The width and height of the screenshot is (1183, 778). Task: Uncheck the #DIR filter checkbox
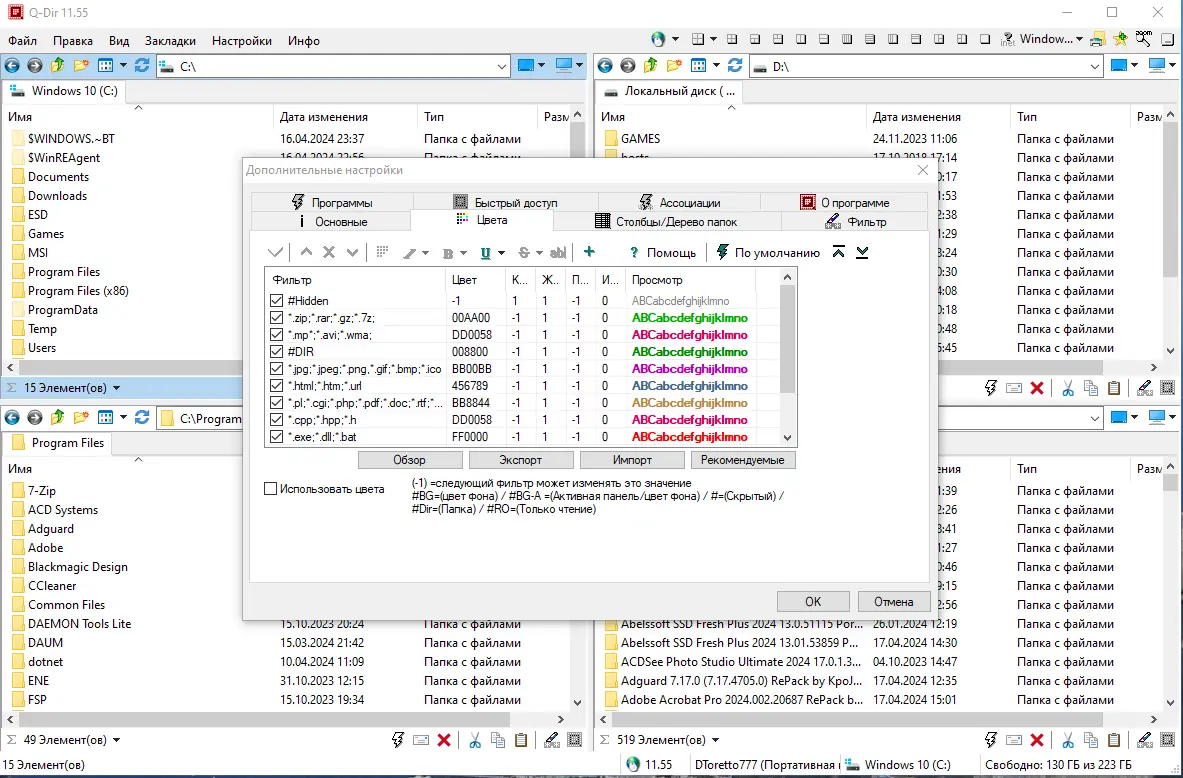tap(277, 352)
